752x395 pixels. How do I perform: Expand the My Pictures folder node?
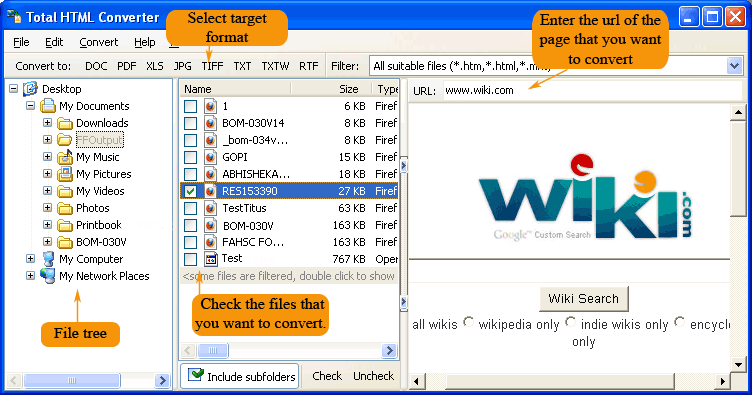[x=47, y=174]
